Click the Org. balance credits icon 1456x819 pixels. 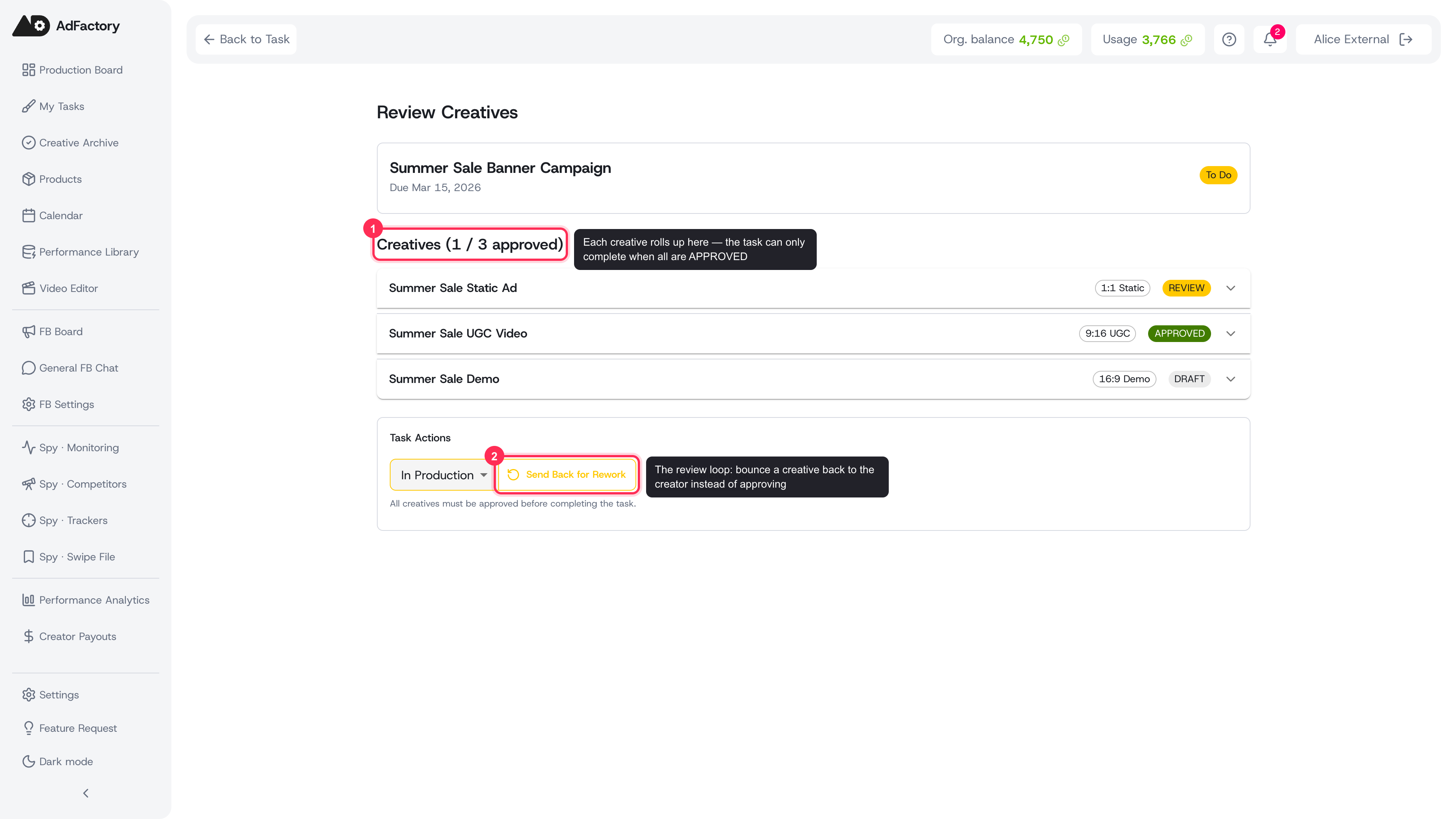coord(1064,39)
